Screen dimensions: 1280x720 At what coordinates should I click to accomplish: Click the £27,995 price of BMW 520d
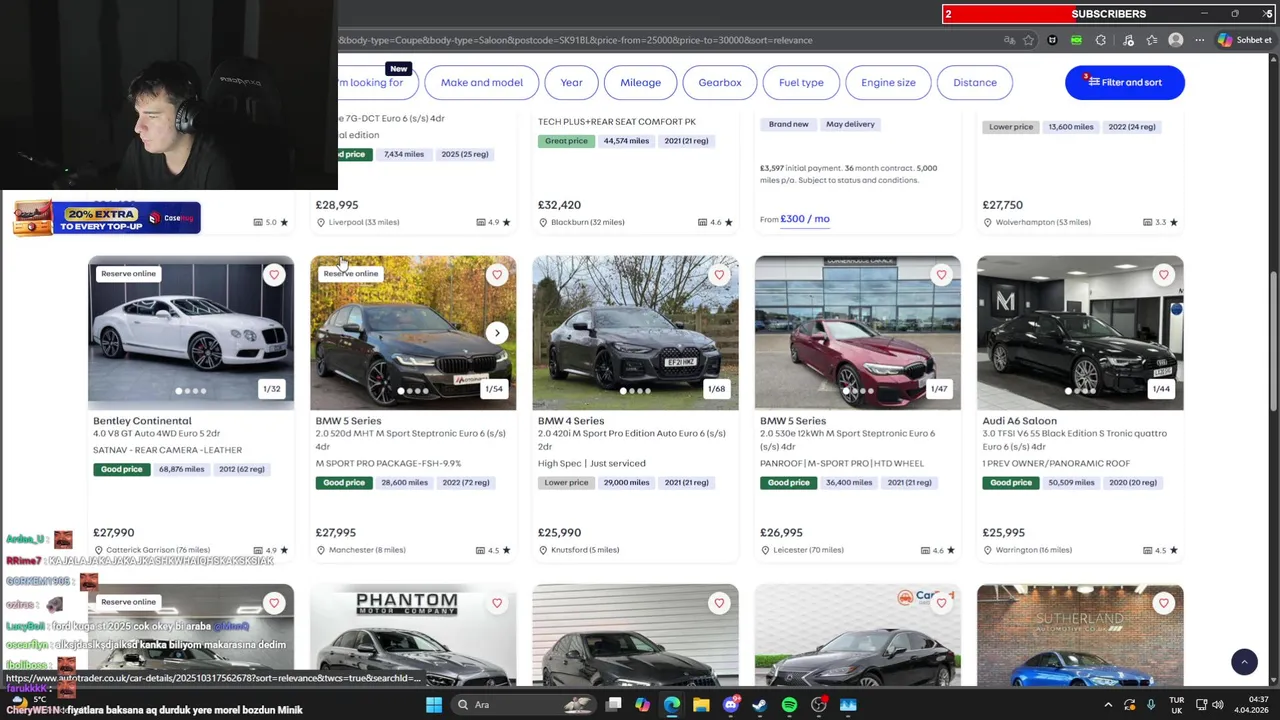point(336,533)
